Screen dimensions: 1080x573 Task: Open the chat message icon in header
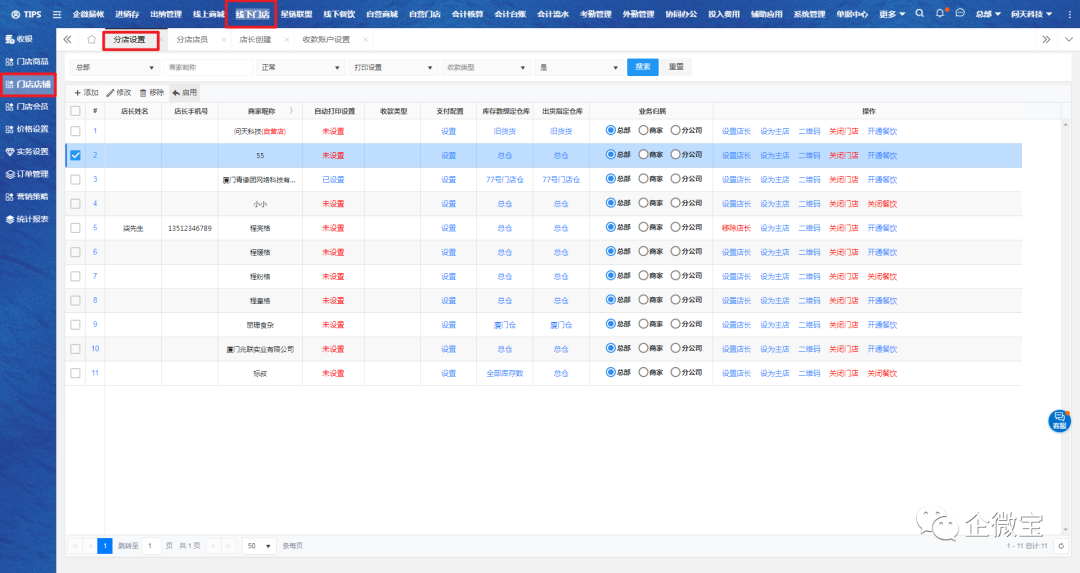click(x=960, y=14)
